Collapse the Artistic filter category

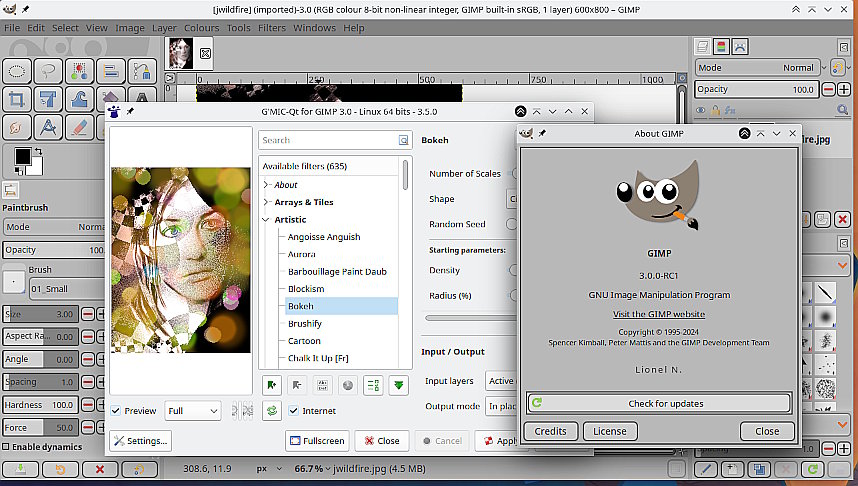pyautogui.click(x=266, y=219)
